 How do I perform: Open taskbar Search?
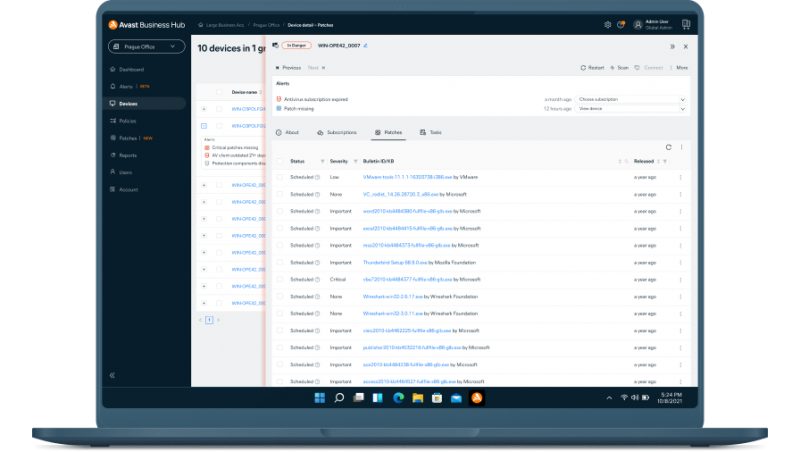(339, 398)
